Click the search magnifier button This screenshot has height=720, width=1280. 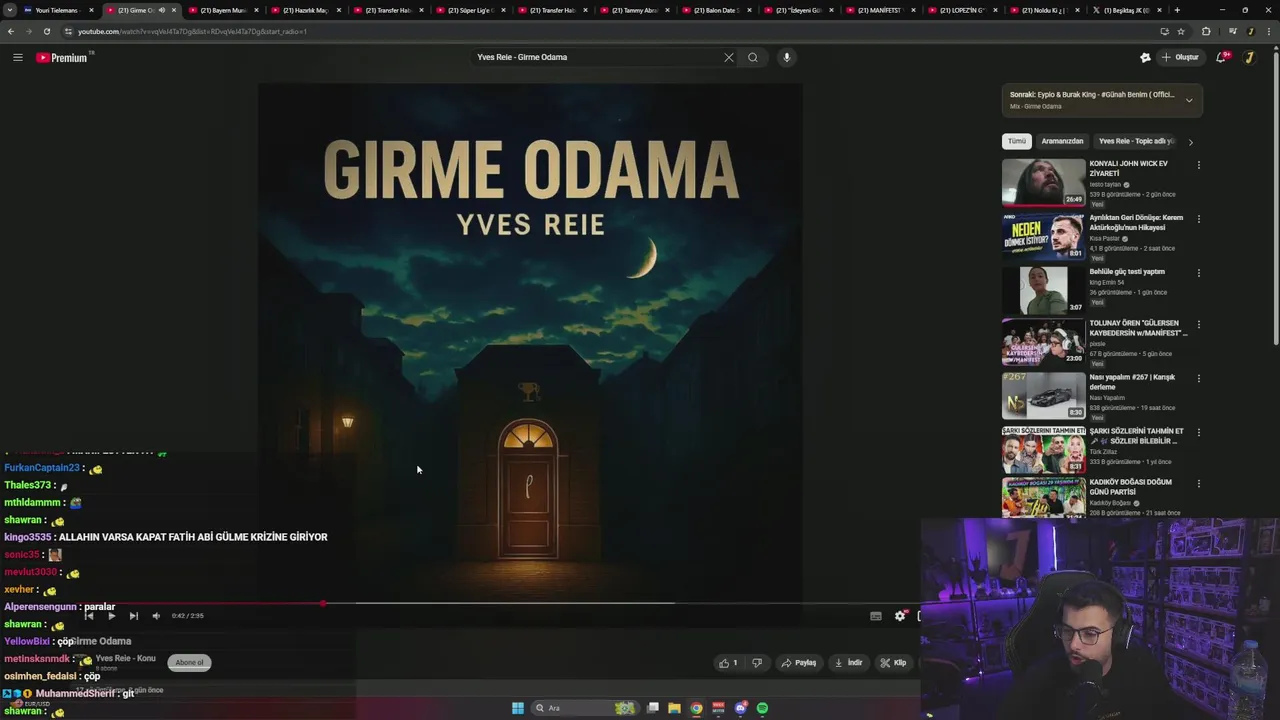753,57
